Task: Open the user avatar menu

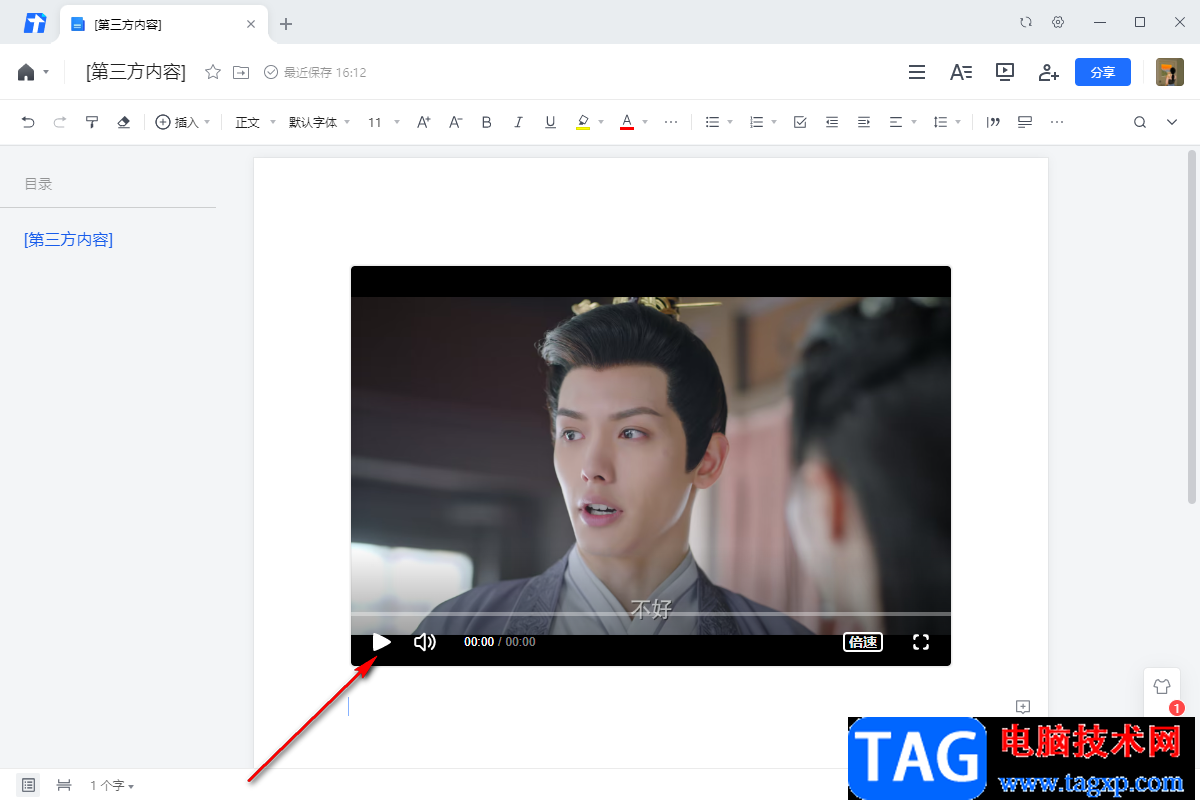Action: 1170,72
